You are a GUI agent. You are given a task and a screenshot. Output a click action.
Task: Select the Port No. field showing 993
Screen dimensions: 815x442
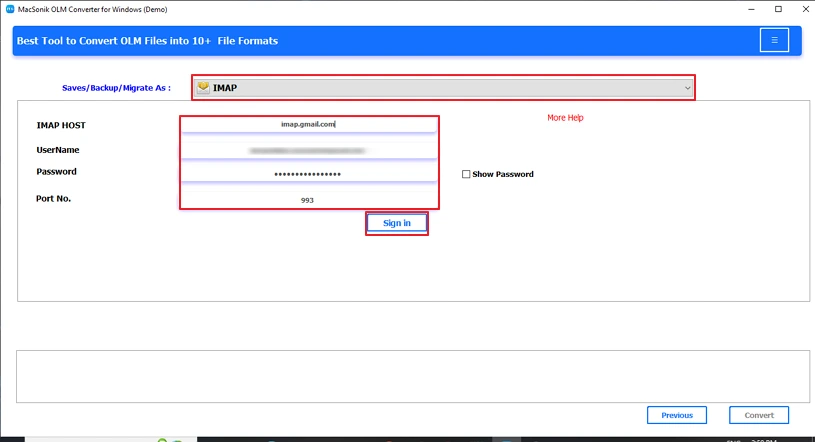(x=308, y=200)
